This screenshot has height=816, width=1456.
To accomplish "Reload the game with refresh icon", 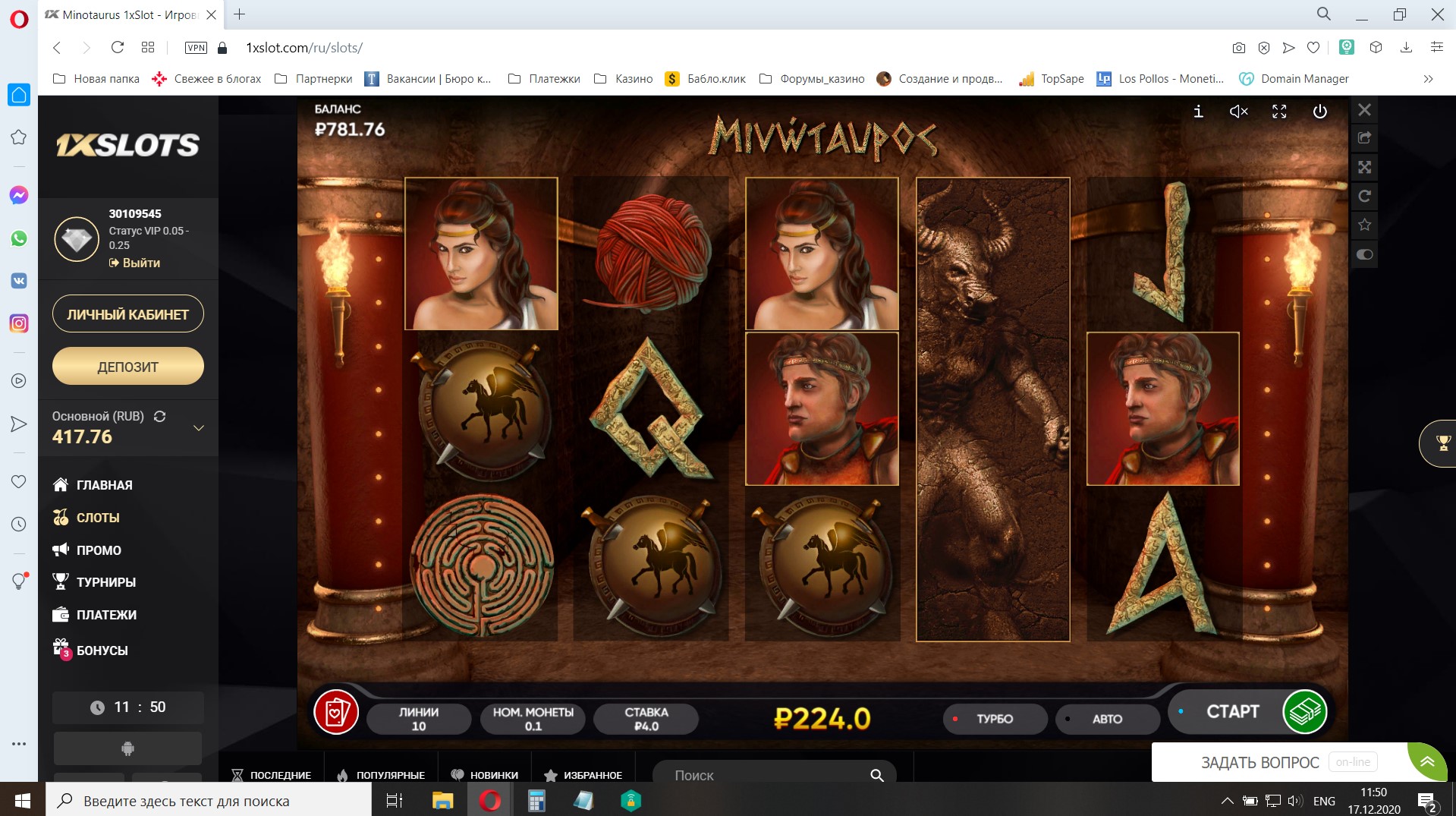I will point(1364,197).
